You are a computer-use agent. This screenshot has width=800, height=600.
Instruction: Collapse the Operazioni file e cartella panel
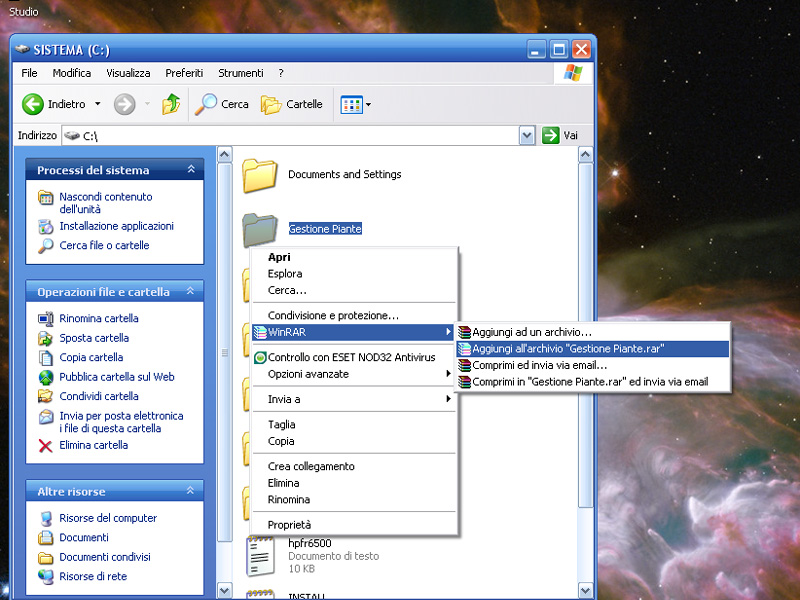[190, 291]
